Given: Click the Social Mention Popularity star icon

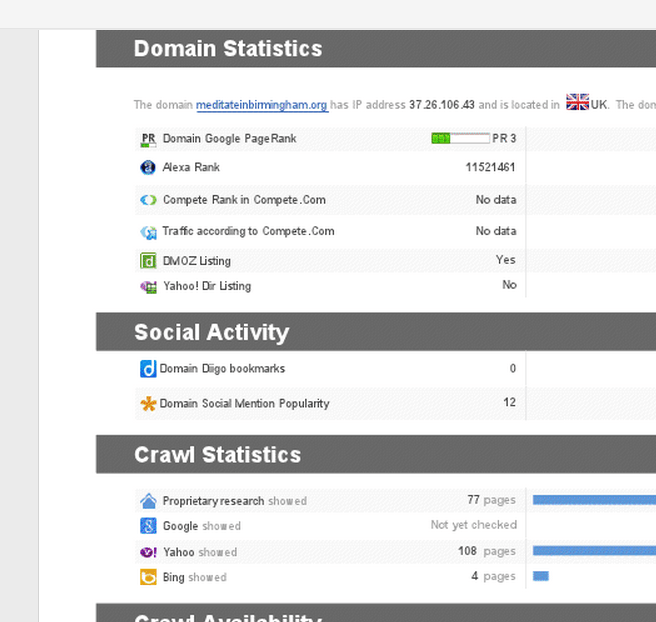Looking at the screenshot, I should 148,404.
